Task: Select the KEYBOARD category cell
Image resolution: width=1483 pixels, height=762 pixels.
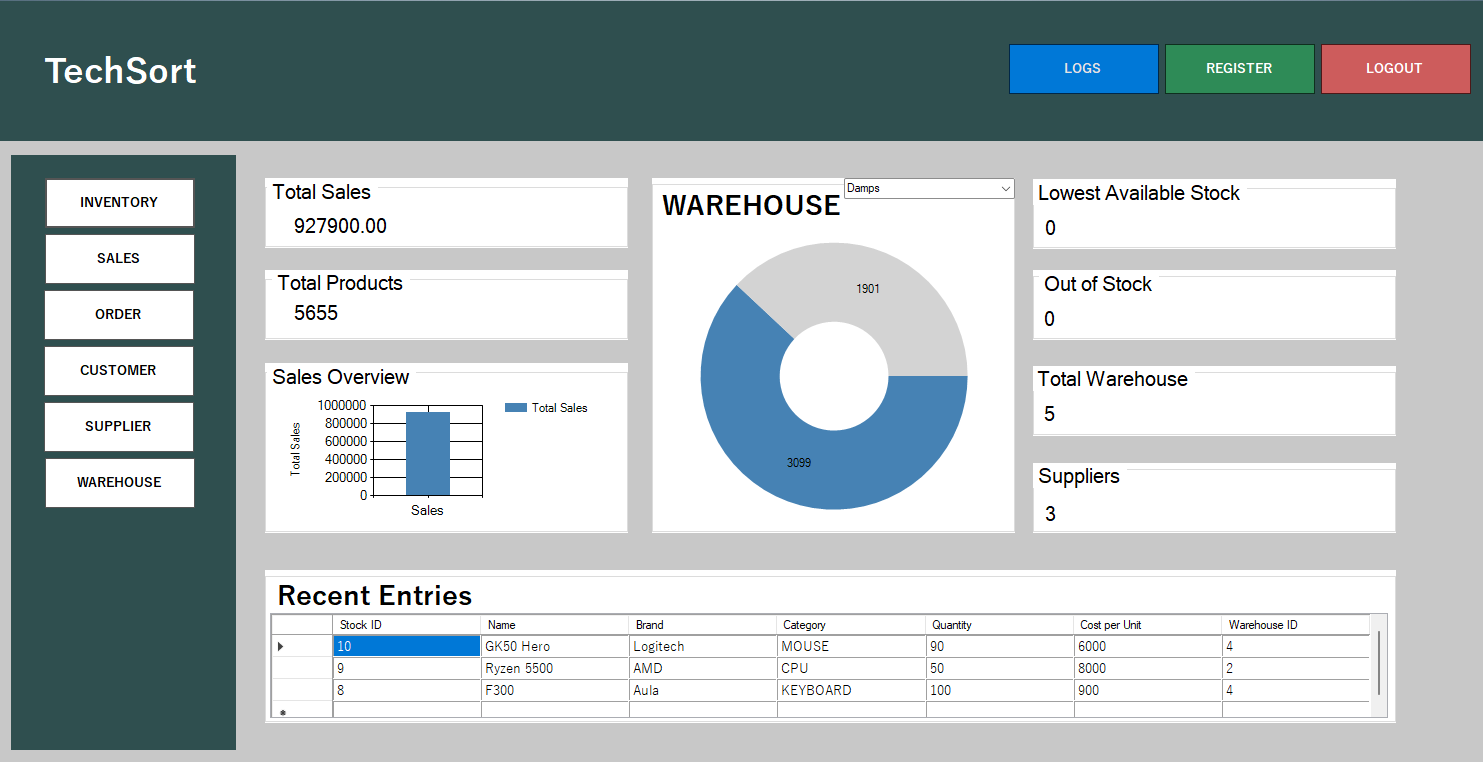Action: (x=851, y=691)
